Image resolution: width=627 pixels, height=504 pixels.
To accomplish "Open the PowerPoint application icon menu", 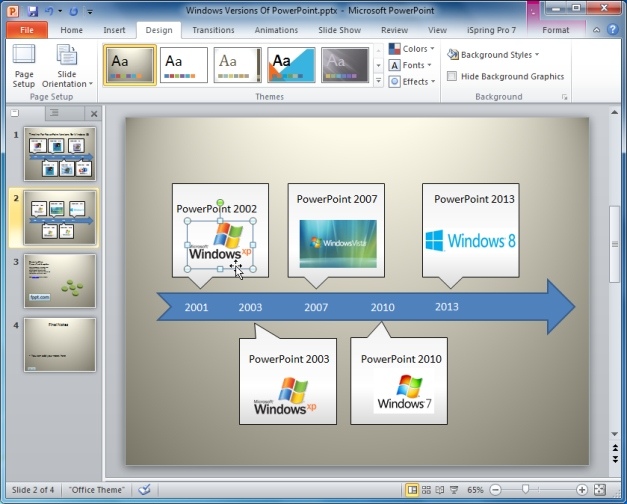I will pyautogui.click(x=13, y=11).
